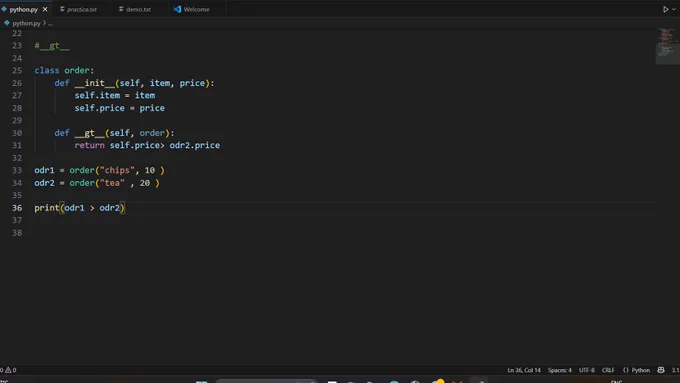Switch to the python.py editor tab

(x=24, y=9)
